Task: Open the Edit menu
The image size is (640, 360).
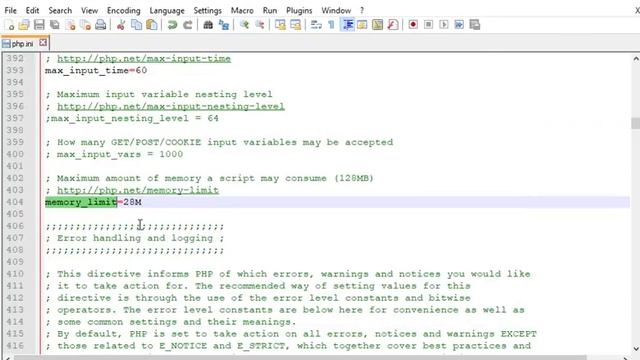Action: click(x=32, y=10)
